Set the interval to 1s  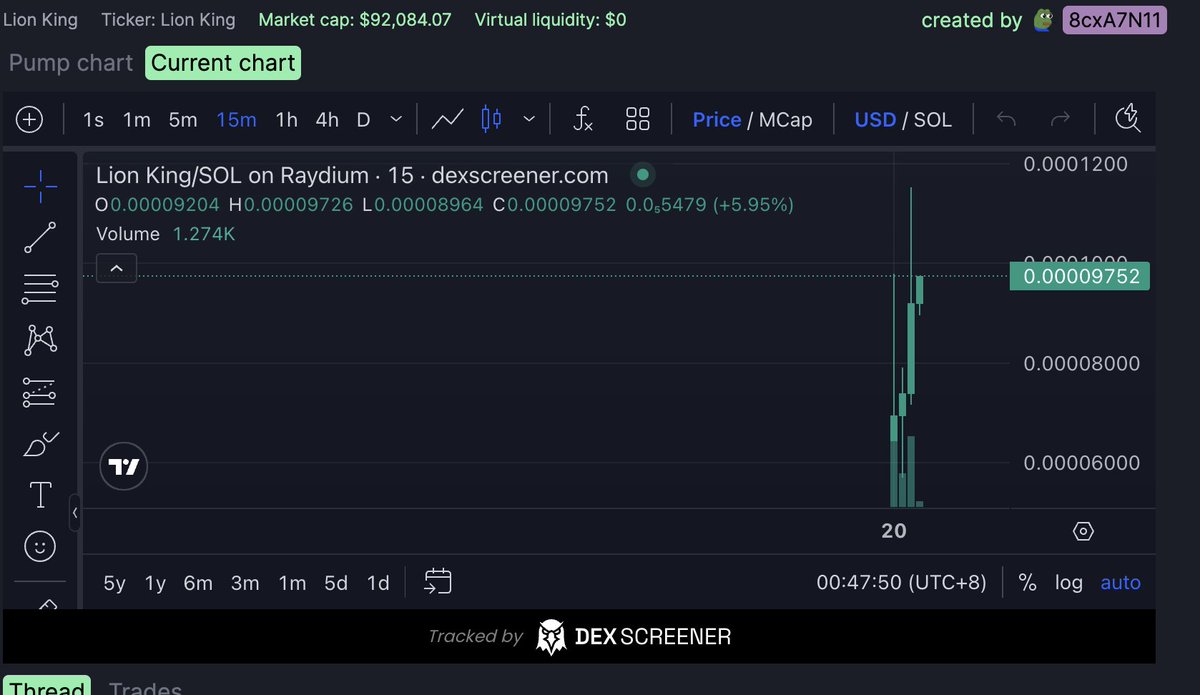tap(93, 120)
